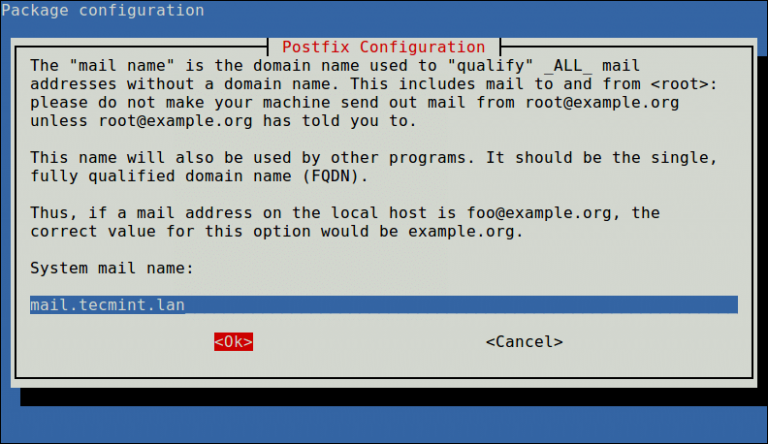The width and height of the screenshot is (768, 444).
Task: Click the _ALL_ word in first line
Action: point(568,66)
